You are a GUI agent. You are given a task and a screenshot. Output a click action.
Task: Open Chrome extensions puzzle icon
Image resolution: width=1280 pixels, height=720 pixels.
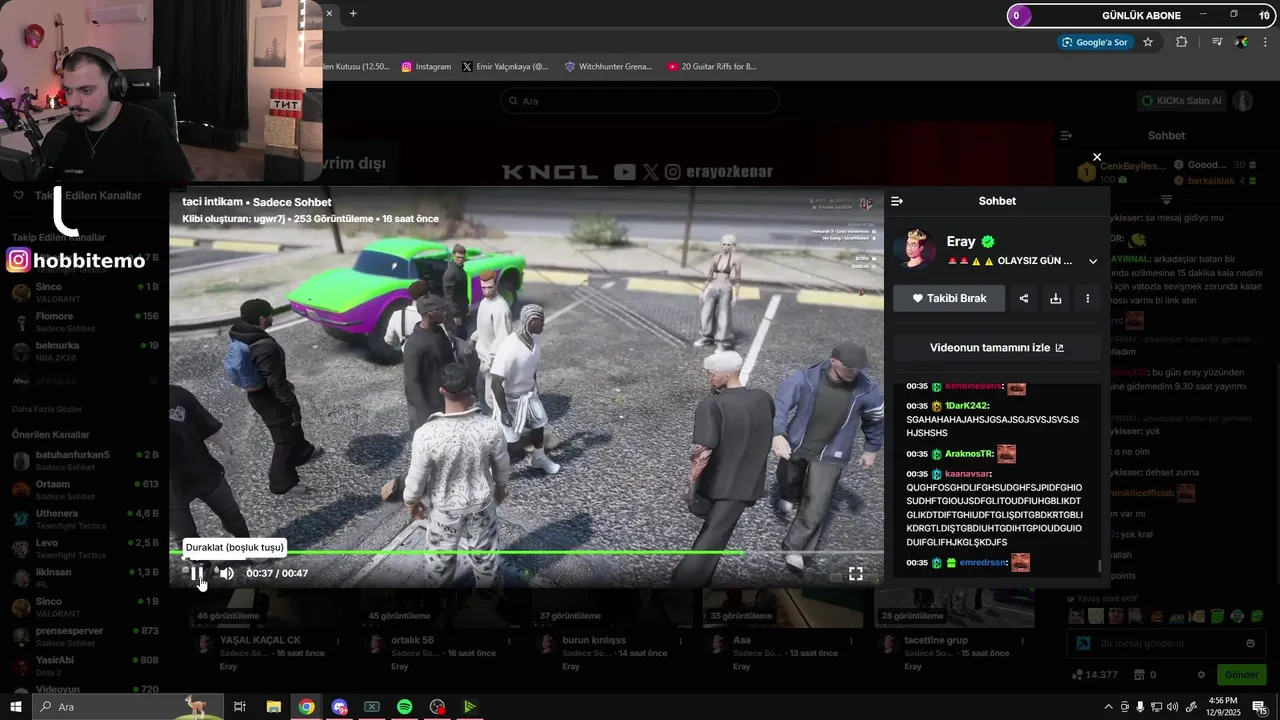coord(1182,42)
